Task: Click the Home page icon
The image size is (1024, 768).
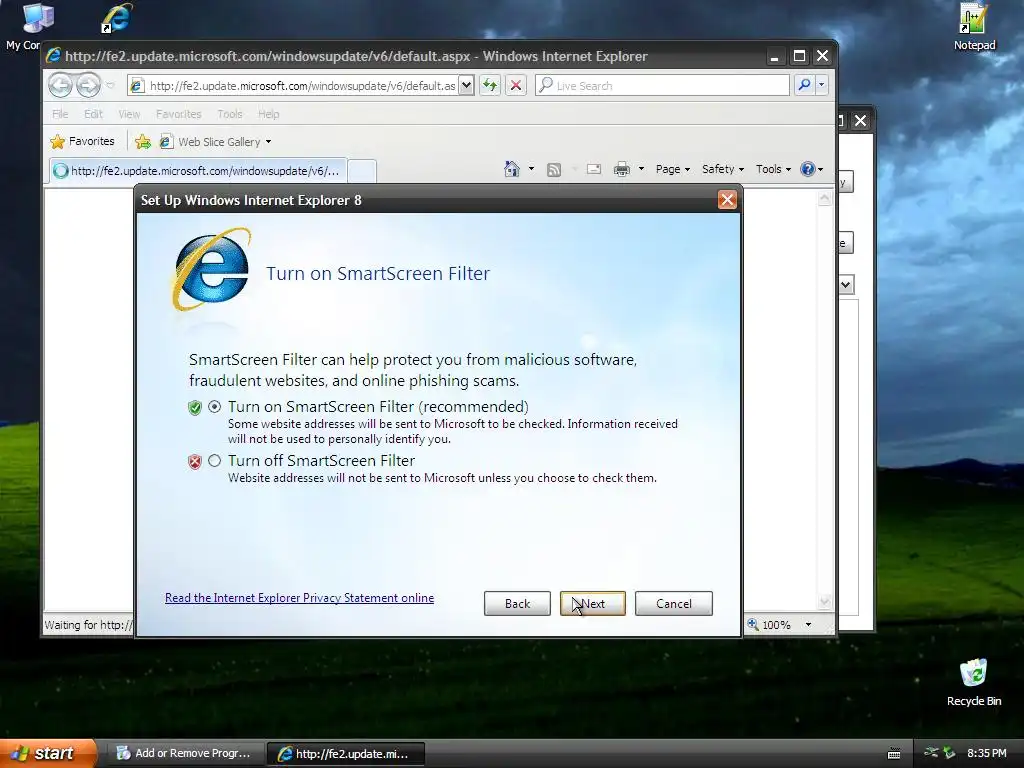Action: click(x=511, y=169)
